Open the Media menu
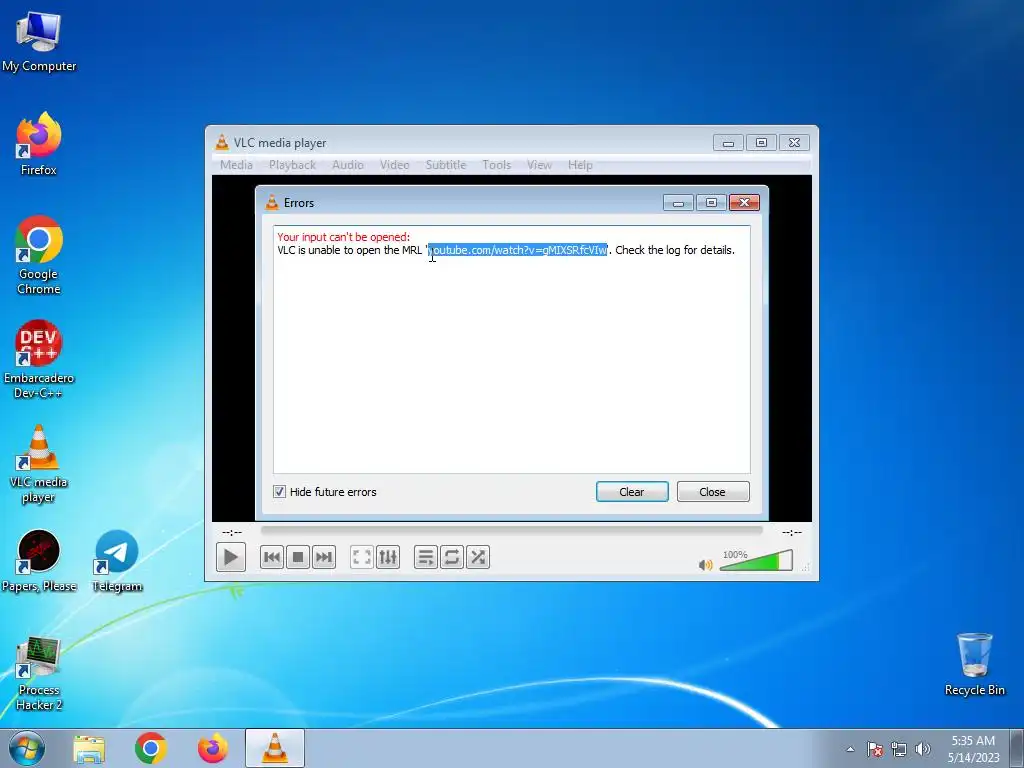This screenshot has width=1024, height=768. 236,165
